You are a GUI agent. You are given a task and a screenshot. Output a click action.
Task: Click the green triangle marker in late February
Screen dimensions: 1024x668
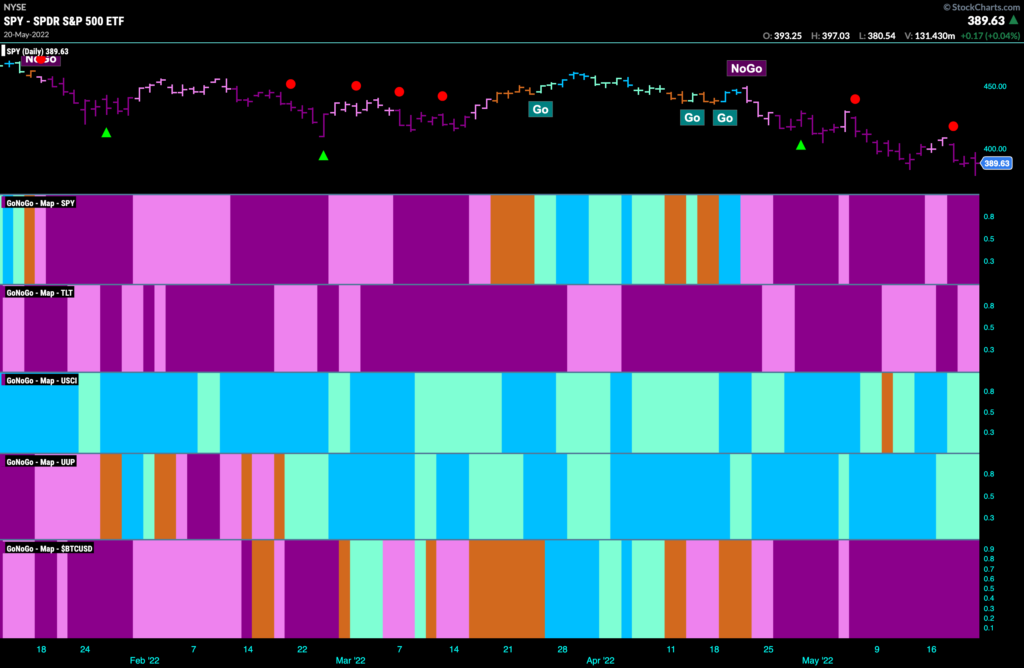point(323,155)
